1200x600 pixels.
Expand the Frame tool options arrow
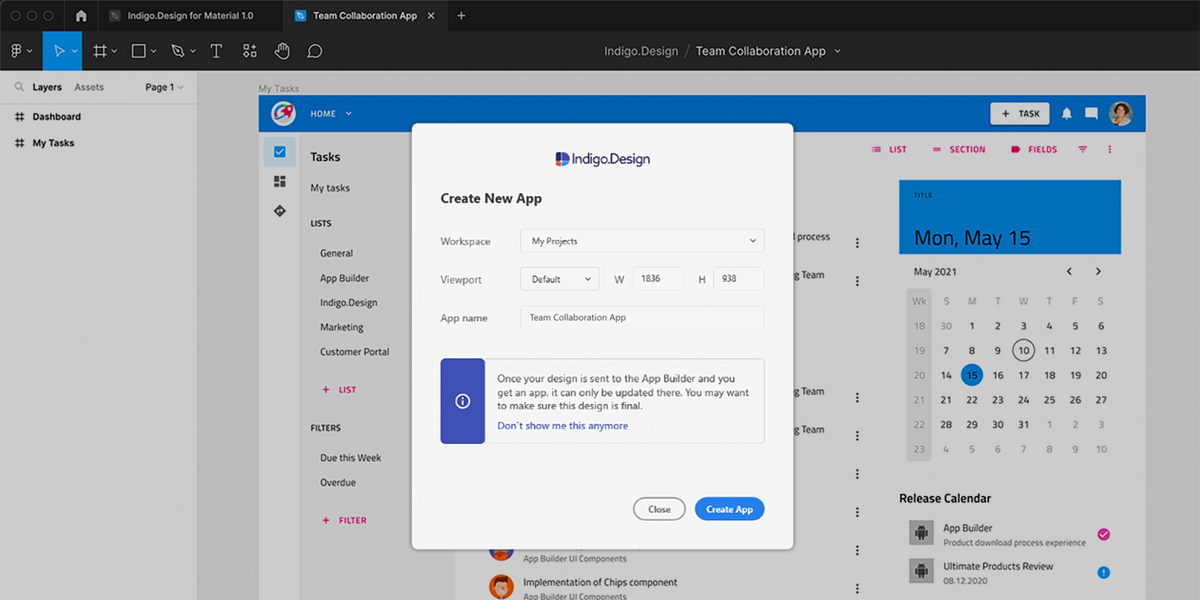tap(114, 51)
